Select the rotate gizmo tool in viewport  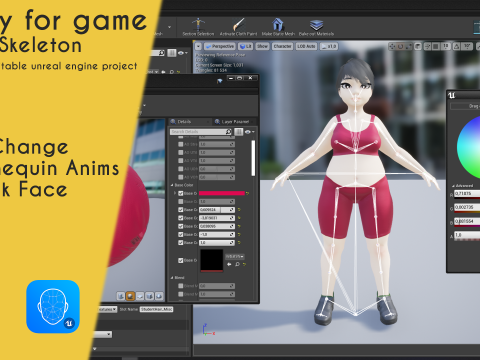400,46
